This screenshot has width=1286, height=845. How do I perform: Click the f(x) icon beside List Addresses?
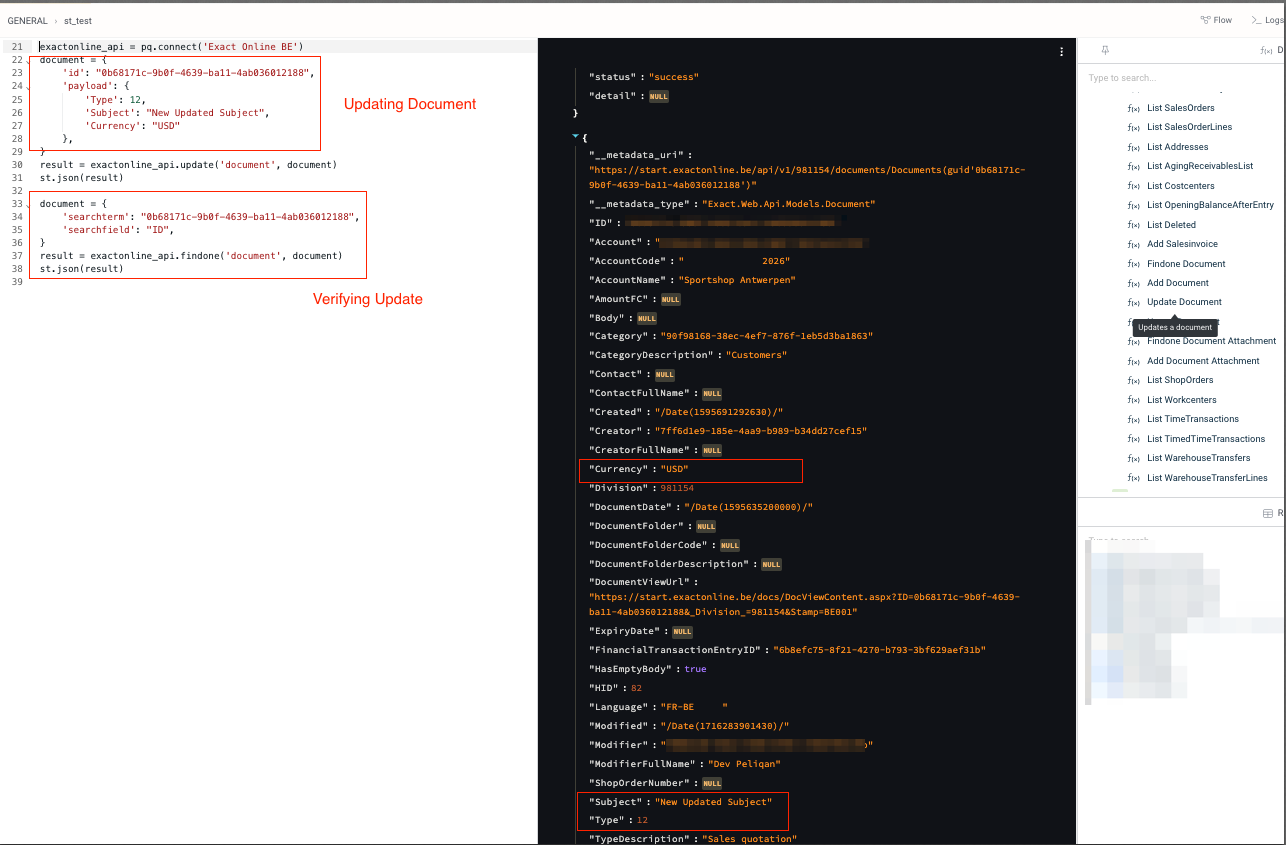click(1133, 147)
